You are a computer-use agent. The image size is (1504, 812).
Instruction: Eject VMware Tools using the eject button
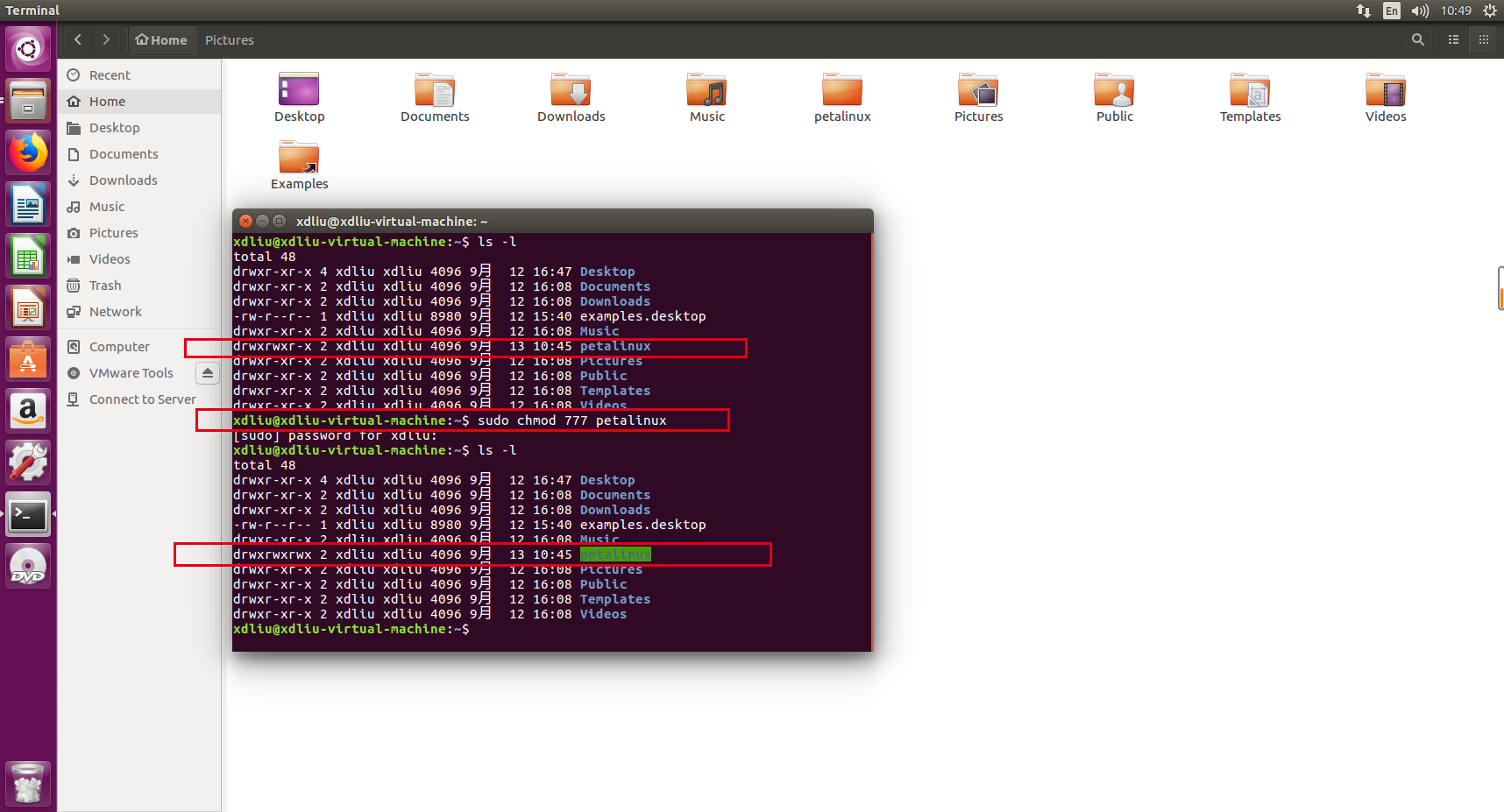[x=207, y=372]
